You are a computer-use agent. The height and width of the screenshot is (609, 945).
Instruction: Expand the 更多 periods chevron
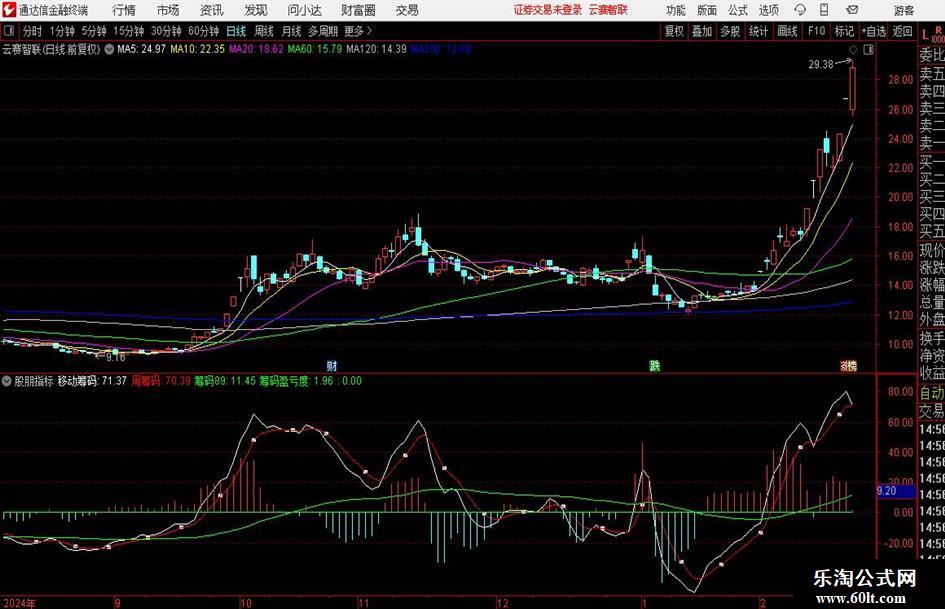pos(369,31)
